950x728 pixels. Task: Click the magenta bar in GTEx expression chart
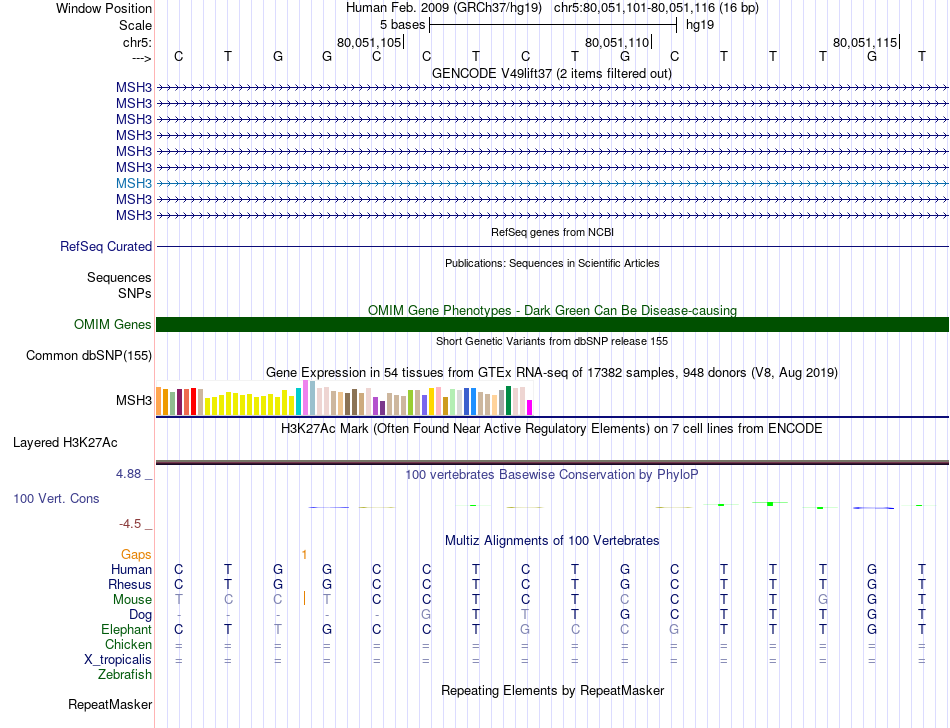[530, 407]
